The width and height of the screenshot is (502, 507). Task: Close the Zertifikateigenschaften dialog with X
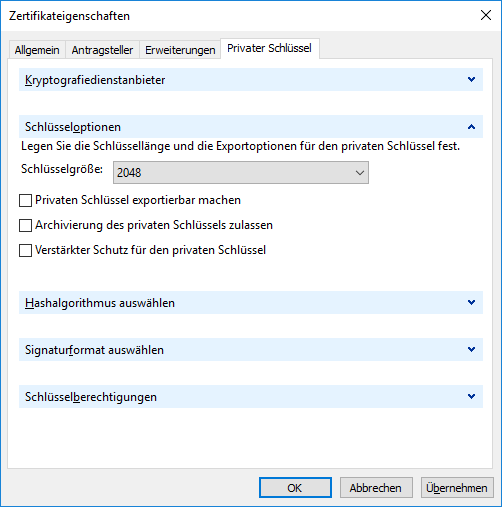(486, 15)
